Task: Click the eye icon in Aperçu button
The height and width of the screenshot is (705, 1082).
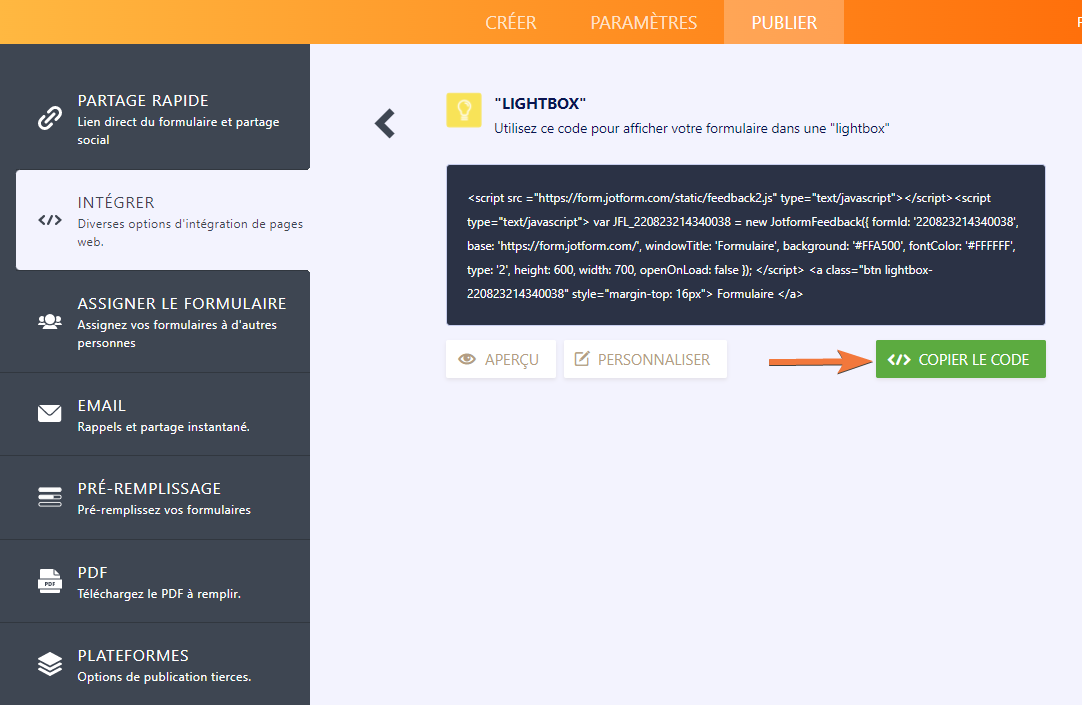Action: click(x=467, y=359)
